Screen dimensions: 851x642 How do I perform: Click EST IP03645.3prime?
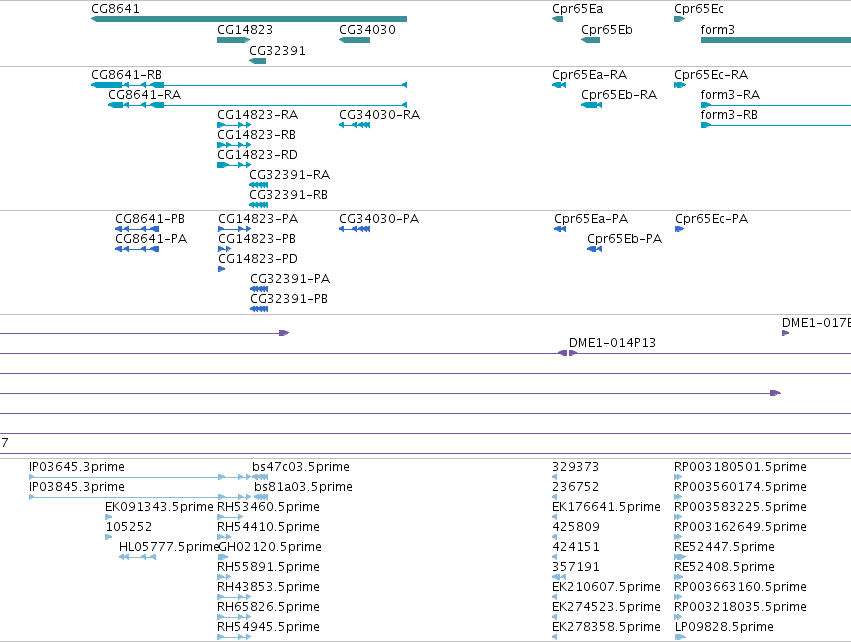pos(140,477)
